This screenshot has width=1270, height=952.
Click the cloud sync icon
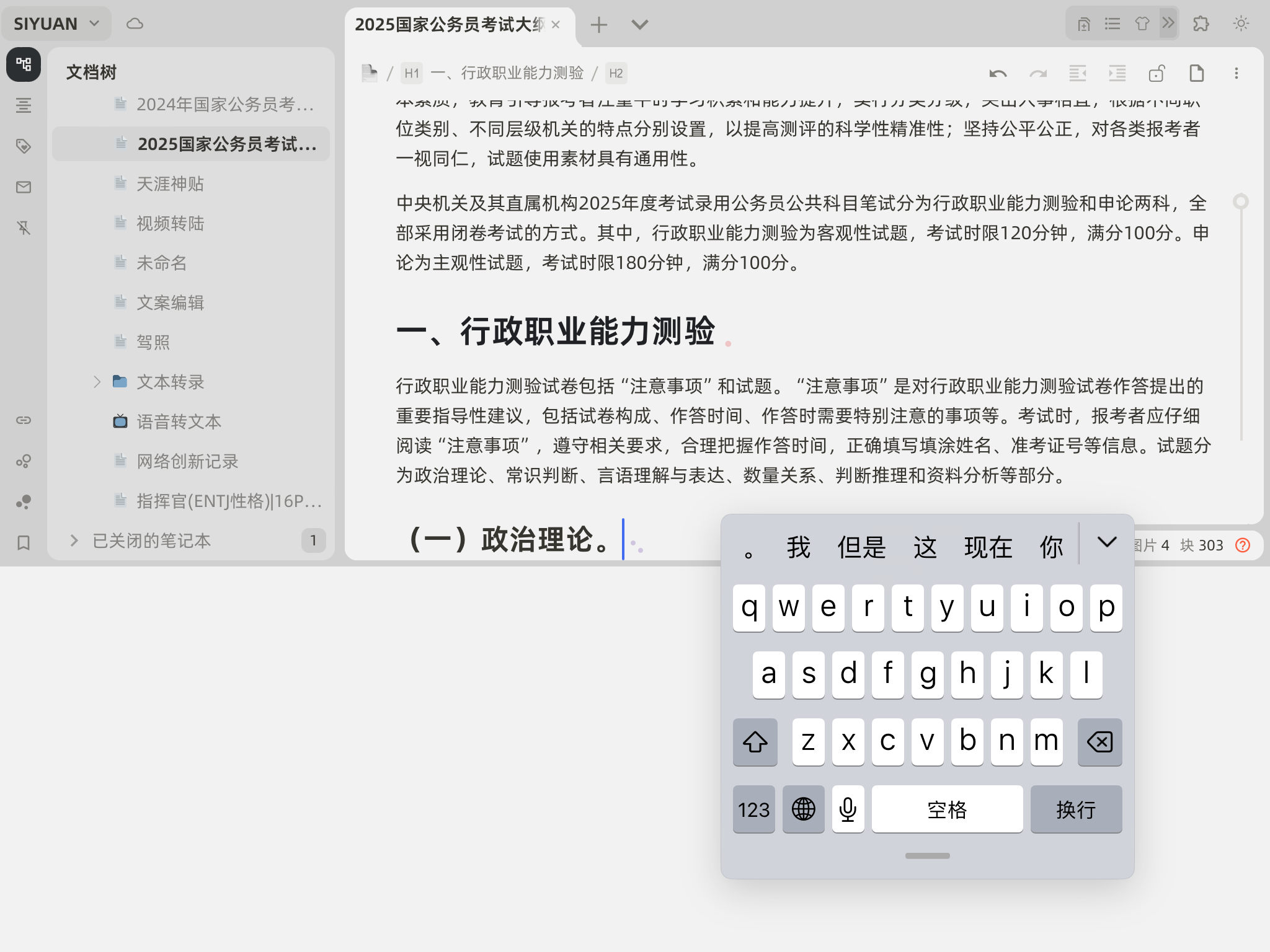[135, 24]
